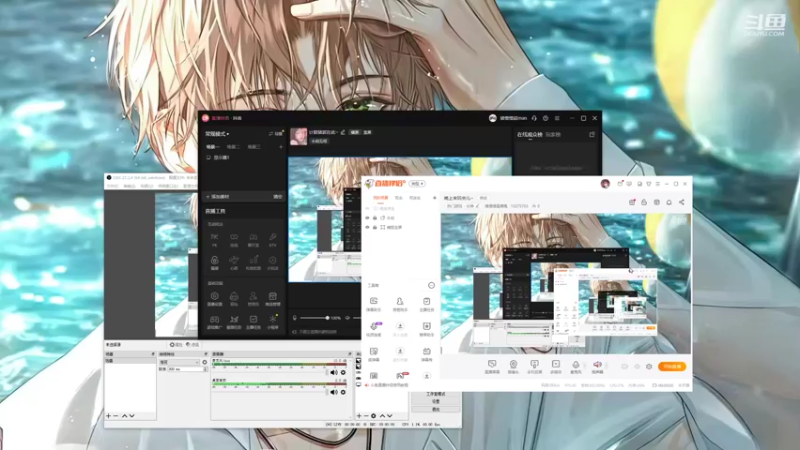Viewport: 800px width, 450px height.
Task: Expand the stream title dropdown in white window
Action: 458,198
